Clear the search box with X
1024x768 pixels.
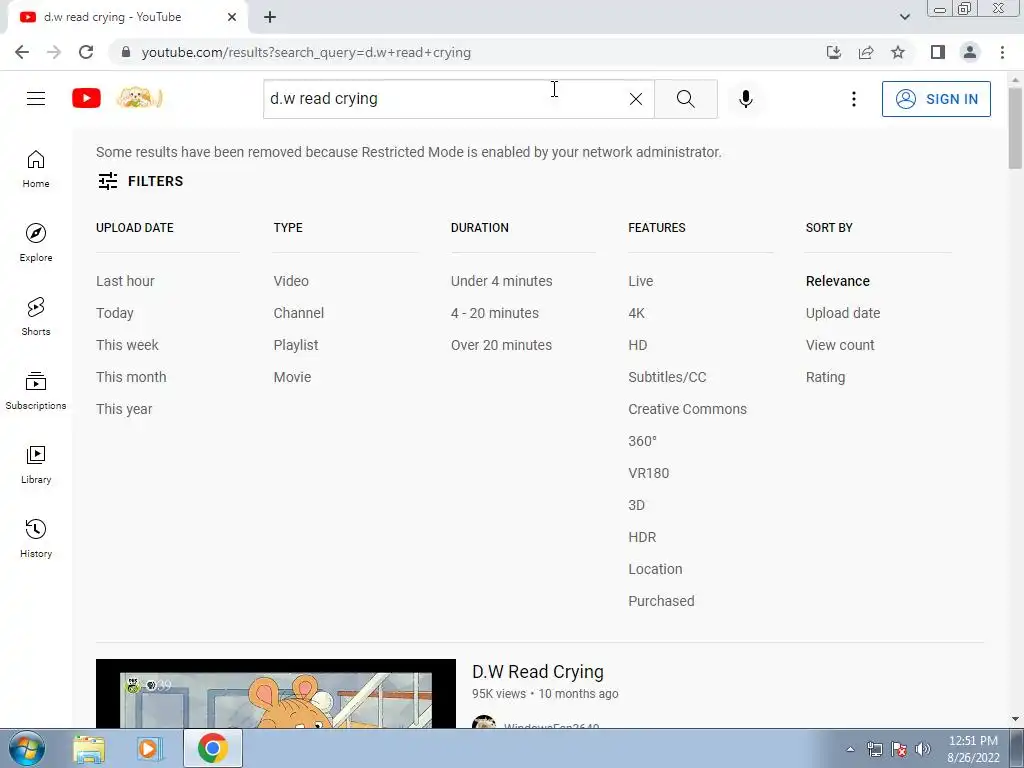click(x=635, y=99)
